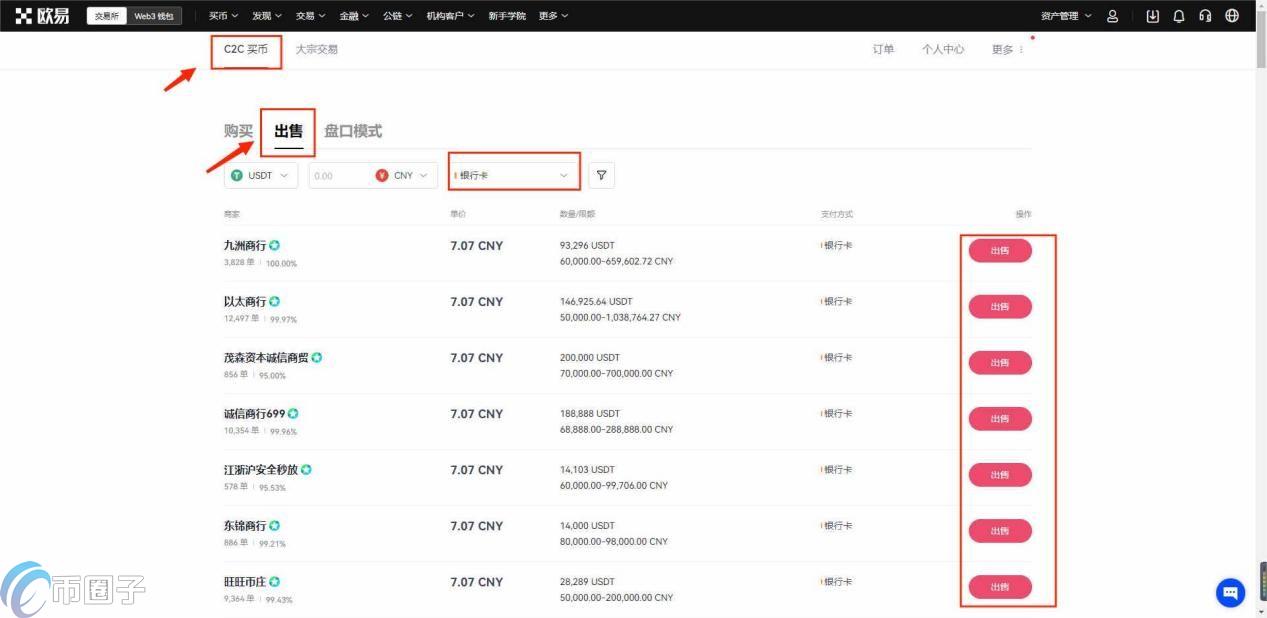Select the C2C 买币 tab

(x=246, y=49)
